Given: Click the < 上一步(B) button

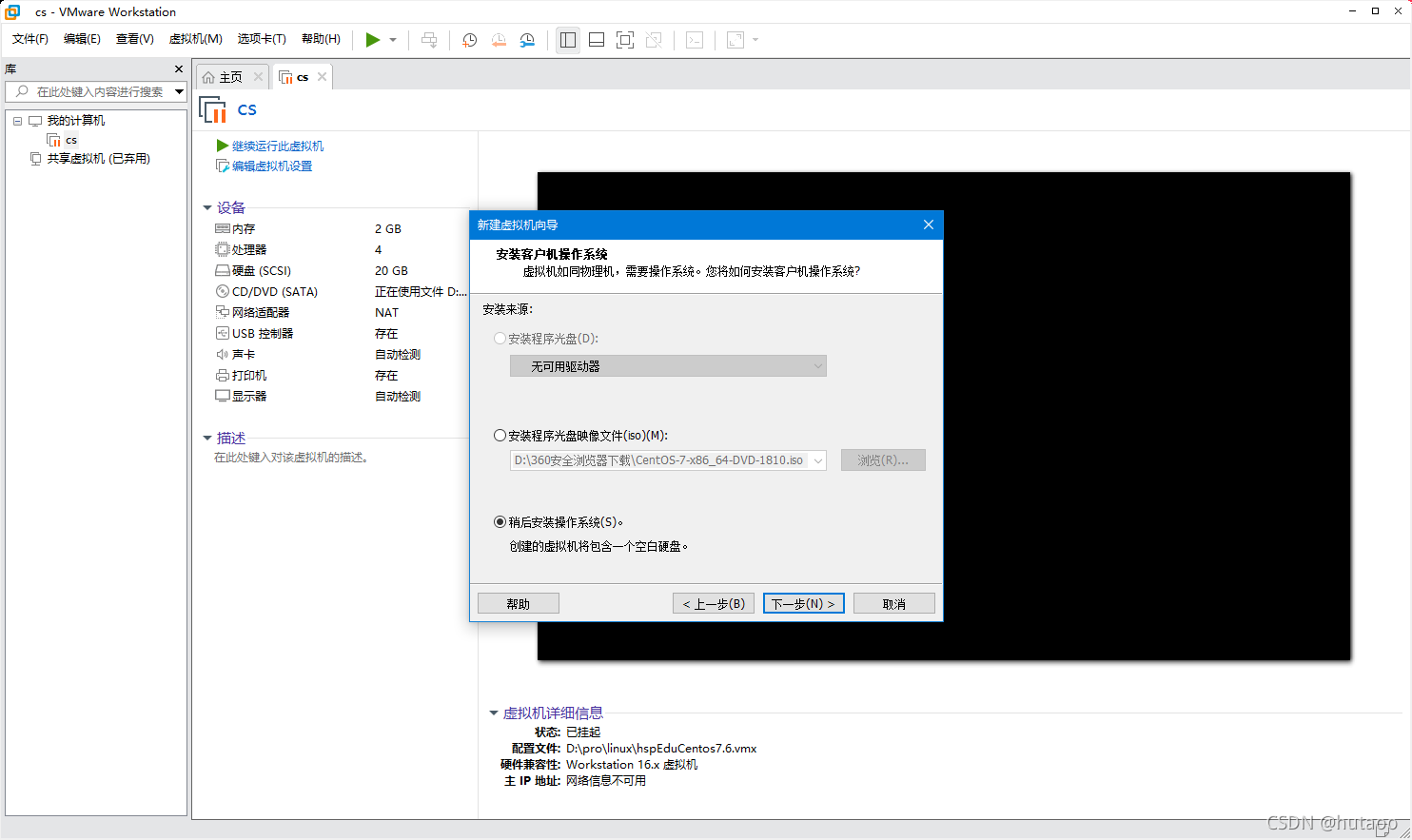Looking at the screenshot, I should click(x=714, y=604).
